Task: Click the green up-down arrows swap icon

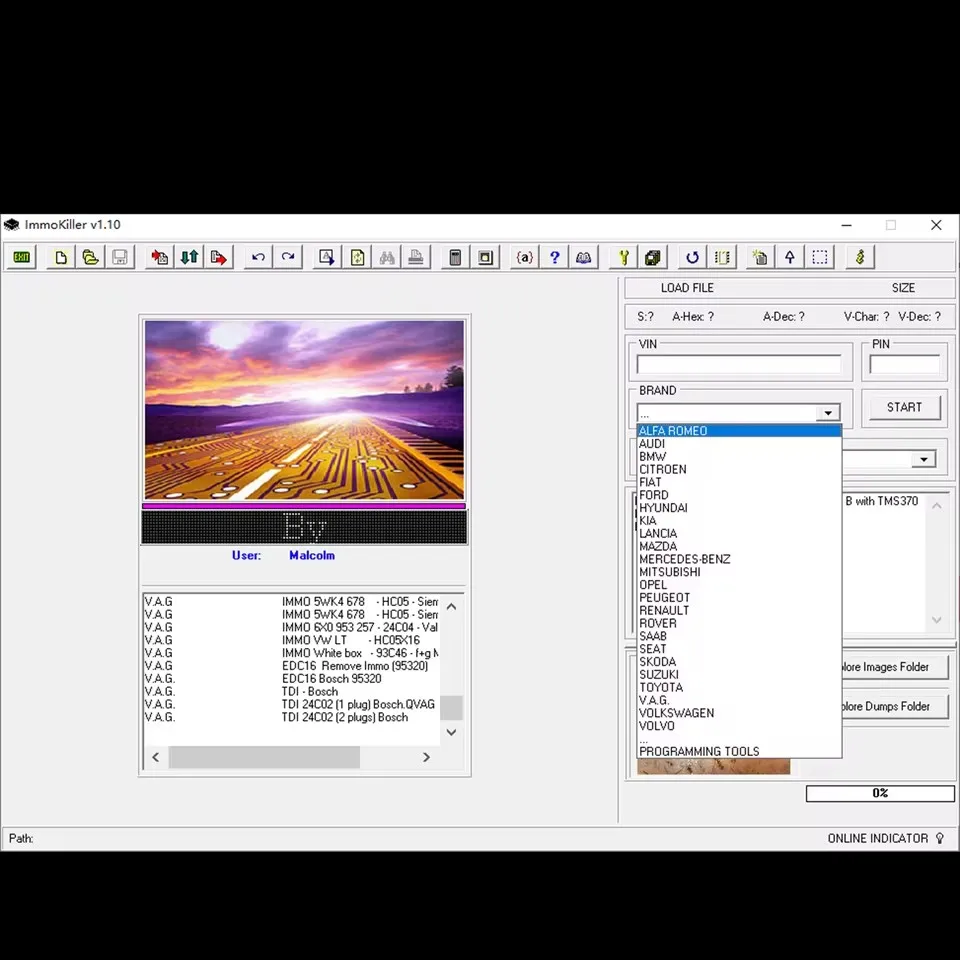Action: coord(189,258)
